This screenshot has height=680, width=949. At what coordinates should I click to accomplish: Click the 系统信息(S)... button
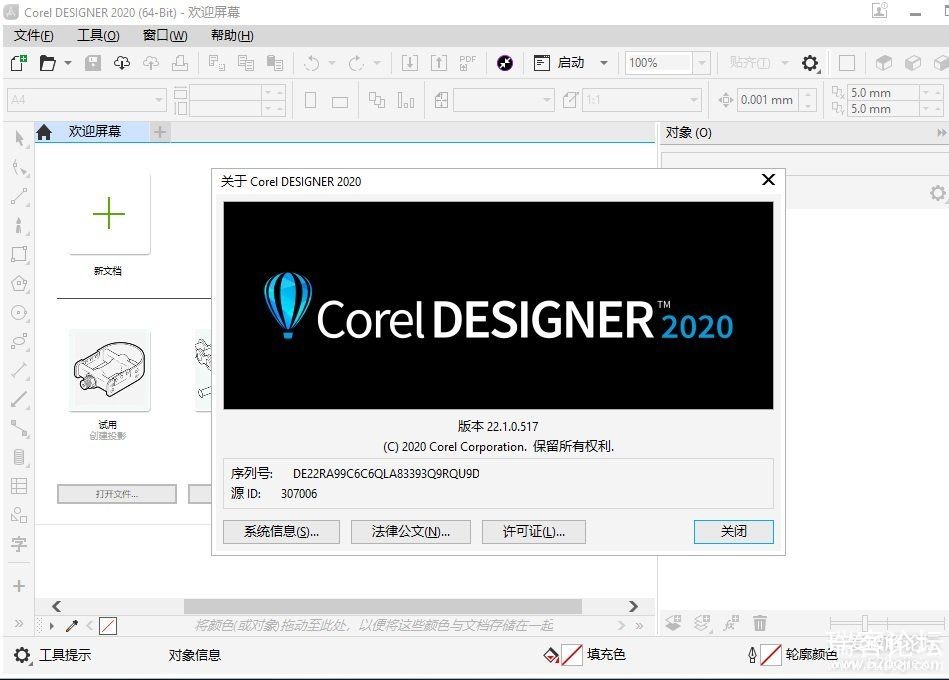tap(281, 532)
